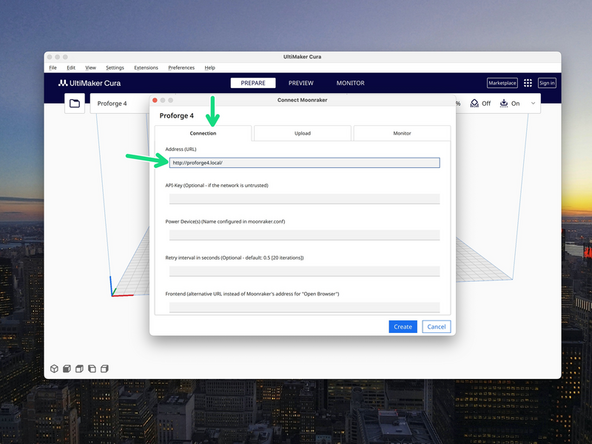Click the adhesion On icon setting

[509, 103]
